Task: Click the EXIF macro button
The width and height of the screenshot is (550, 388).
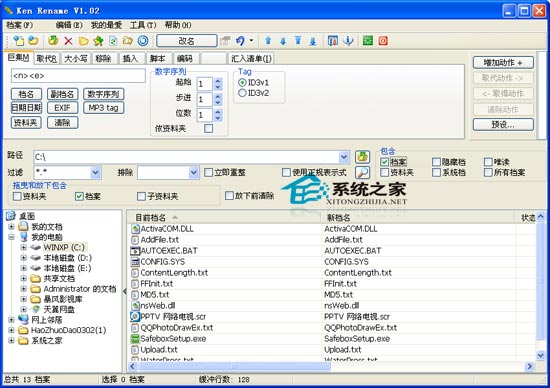Action: click(62, 108)
